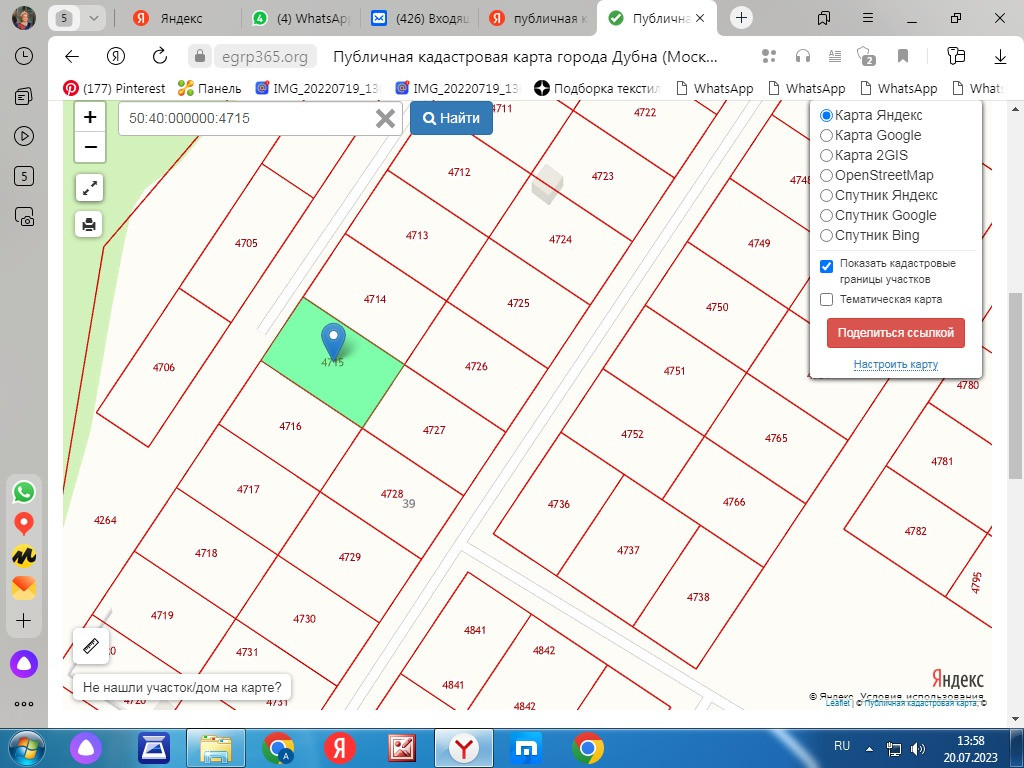Show hidden system tray icons
The image size is (1024, 768).
click(x=869, y=748)
